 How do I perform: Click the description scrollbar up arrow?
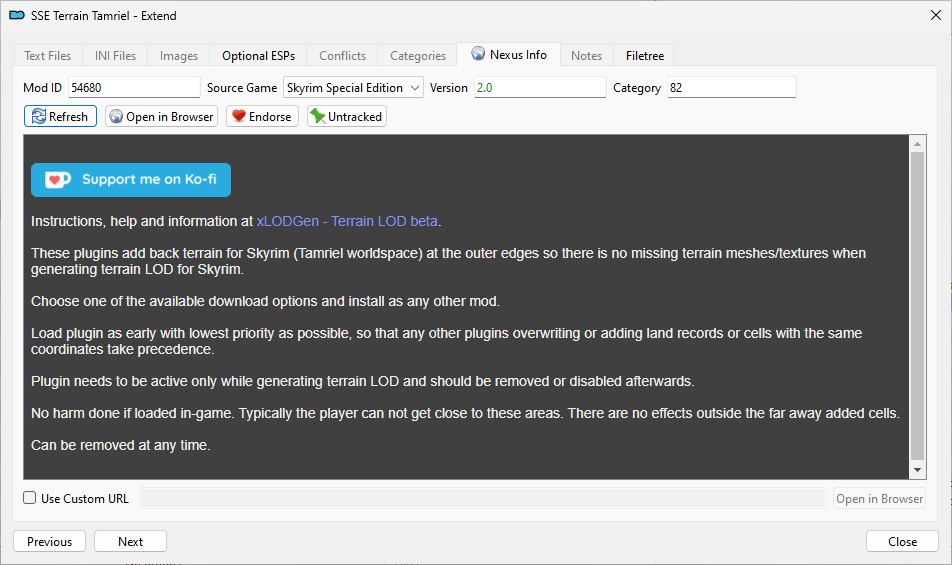(917, 144)
